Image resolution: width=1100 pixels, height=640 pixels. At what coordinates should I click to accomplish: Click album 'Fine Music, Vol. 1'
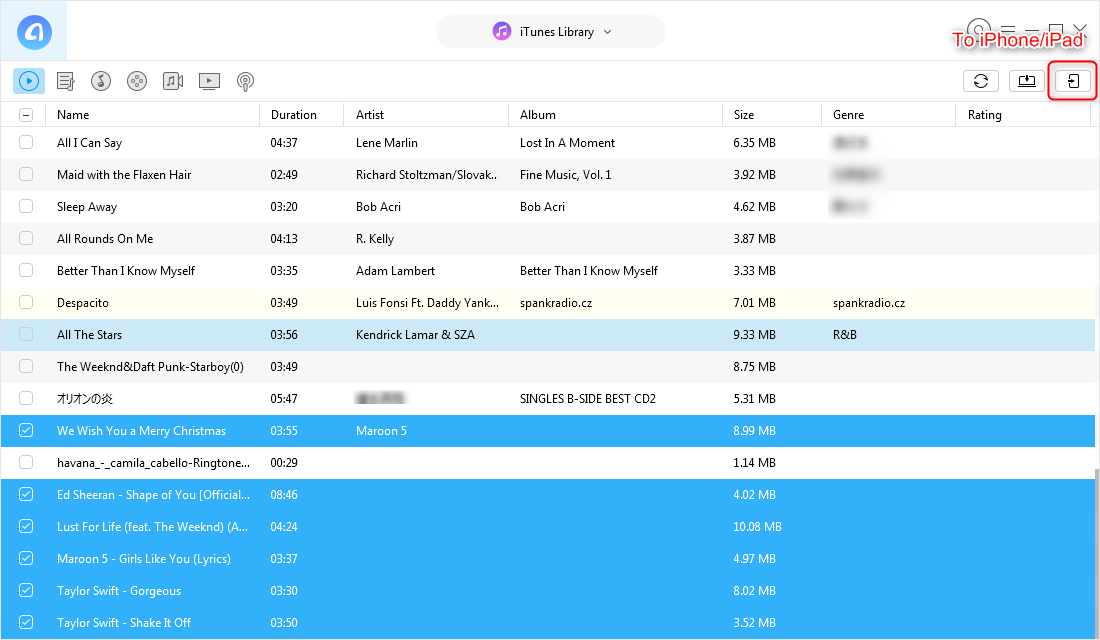(x=565, y=175)
